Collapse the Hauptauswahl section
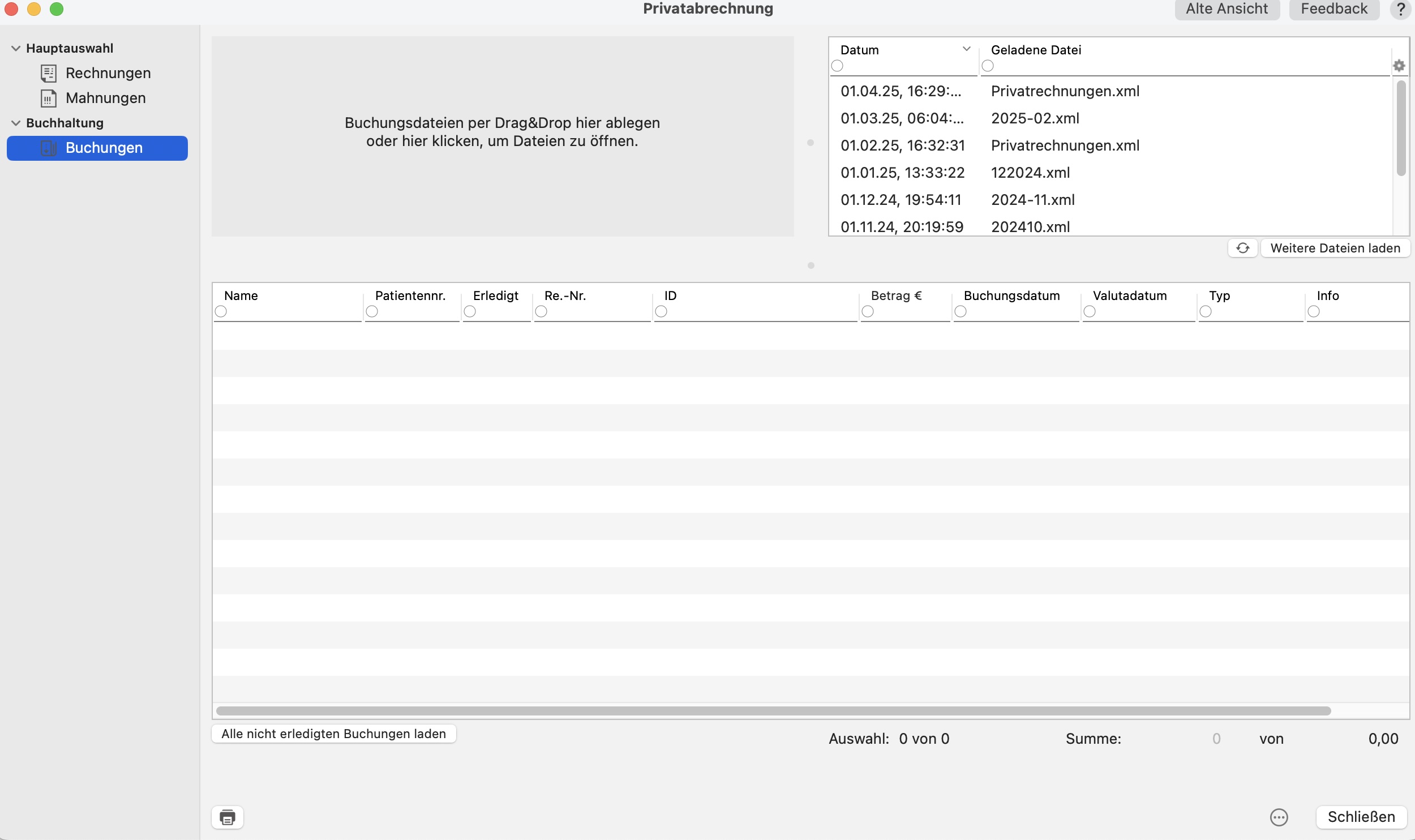 pyautogui.click(x=16, y=49)
